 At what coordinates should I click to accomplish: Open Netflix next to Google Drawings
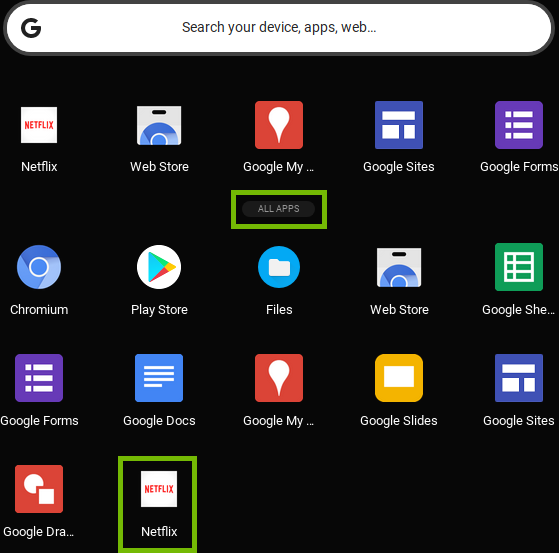[x=159, y=489]
